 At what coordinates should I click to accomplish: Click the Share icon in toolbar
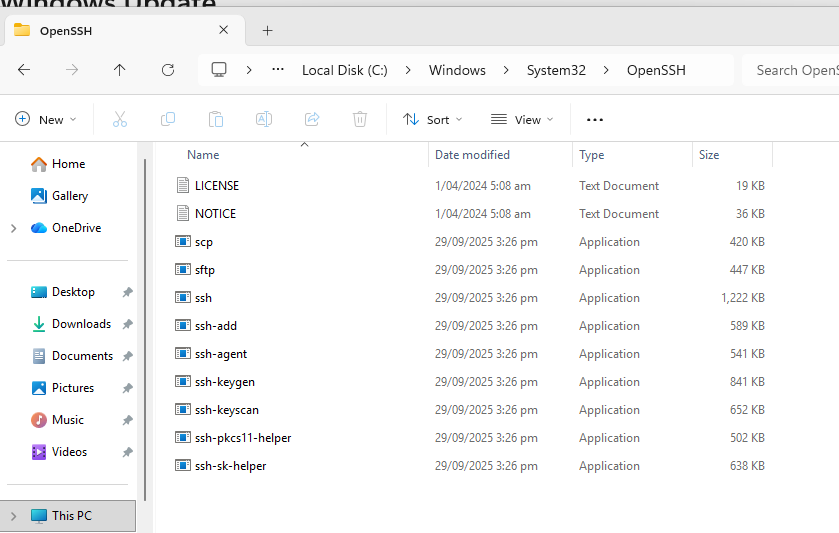pyautogui.click(x=312, y=120)
